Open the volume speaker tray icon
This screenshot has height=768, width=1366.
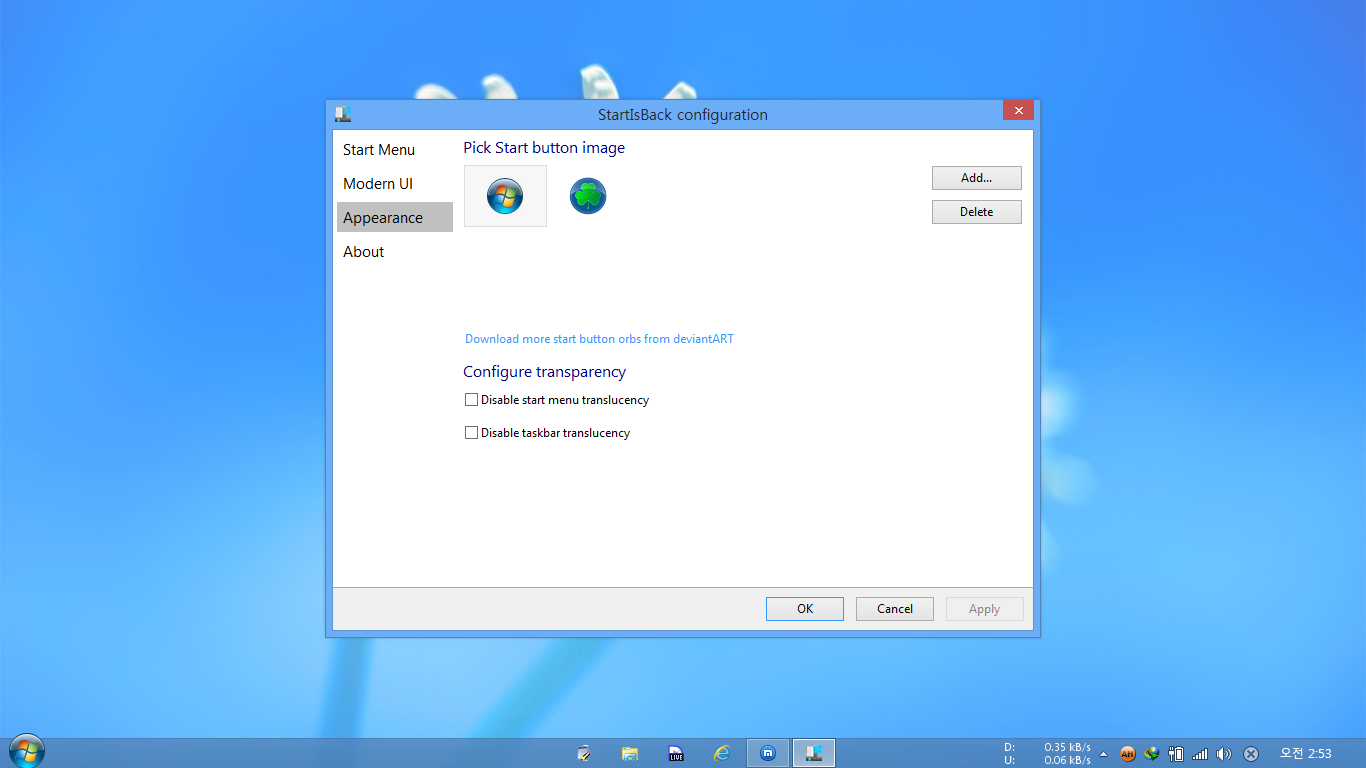tap(1225, 754)
